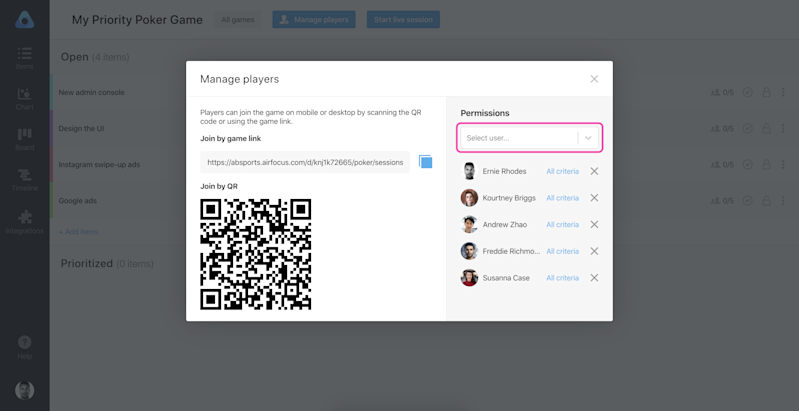This screenshot has height=411, width=799.
Task: Click the lock icon on Design the UI row
Action: coord(766,128)
